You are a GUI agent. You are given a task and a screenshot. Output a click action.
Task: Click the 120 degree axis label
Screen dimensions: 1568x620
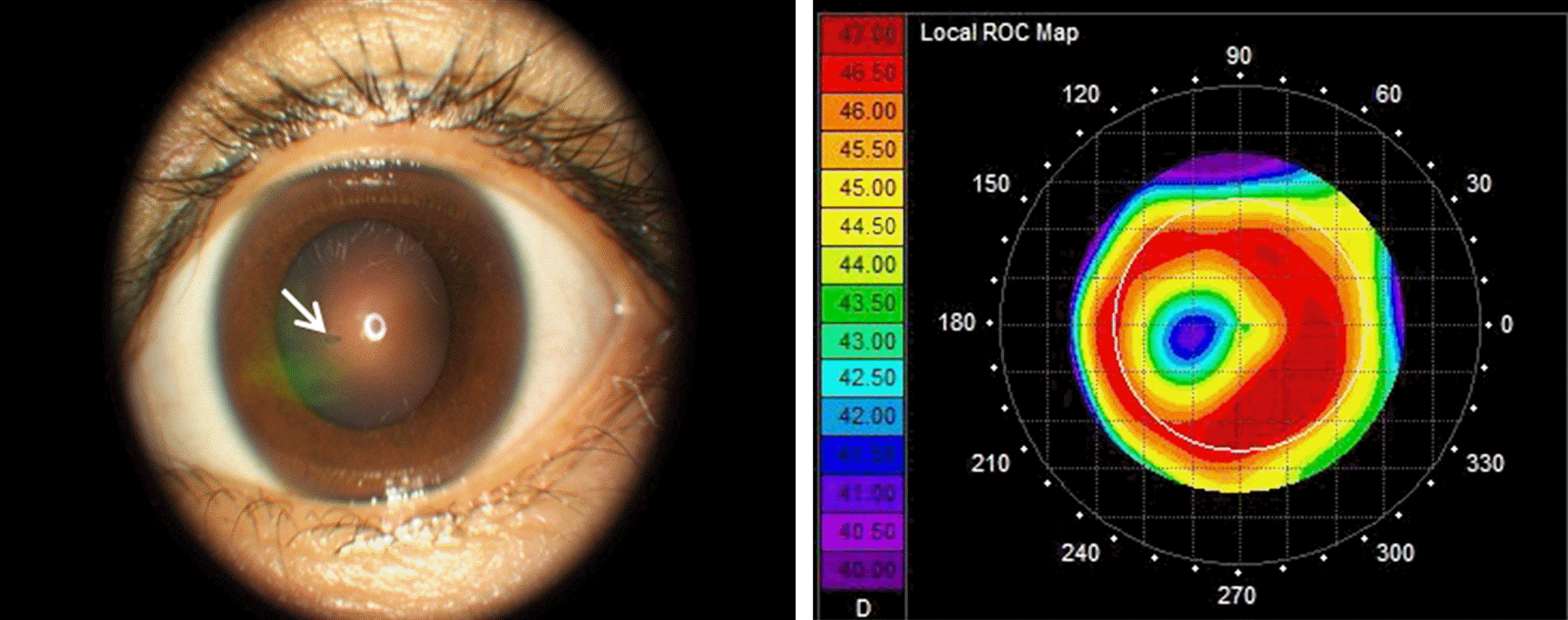click(1080, 95)
